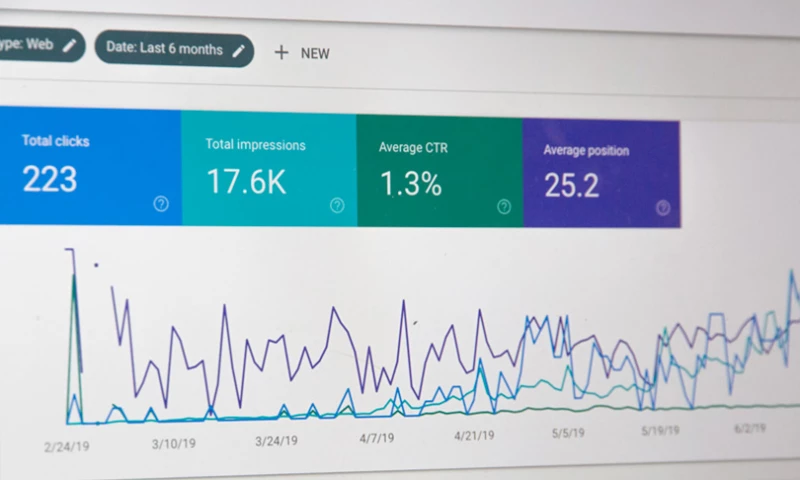This screenshot has height=480, width=800.
Task: Open the Date: Last 6 months filter
Action: [174, 49]
